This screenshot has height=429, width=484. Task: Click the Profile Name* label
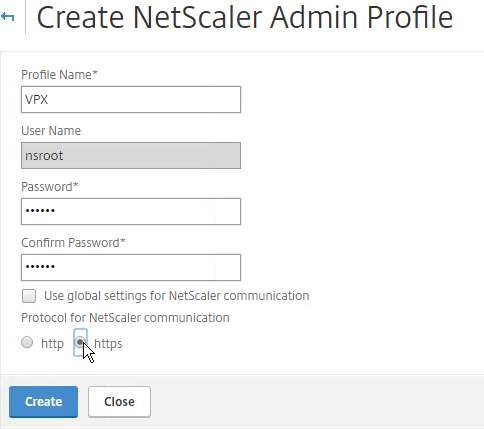coord(59,75)
